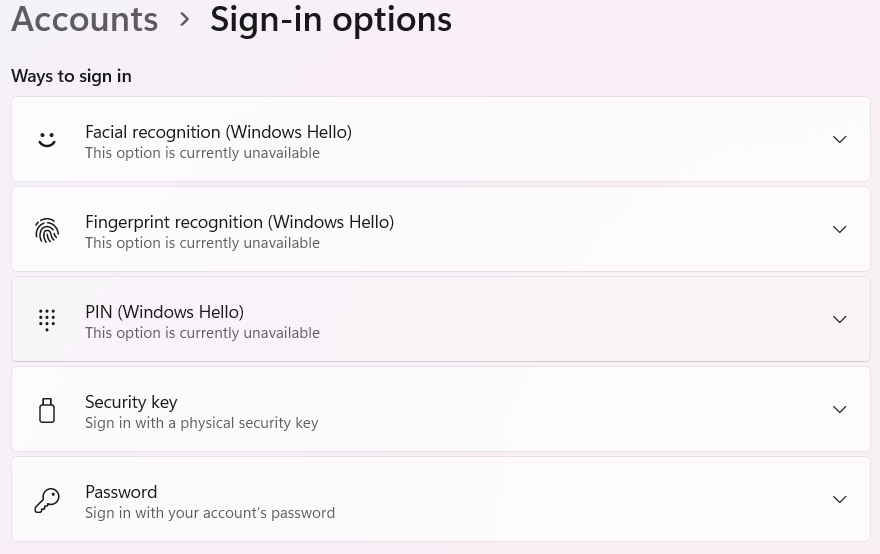
Task: Click the PIN keypad dots icon
Action: pyautogui.click(x=47, y=320)
